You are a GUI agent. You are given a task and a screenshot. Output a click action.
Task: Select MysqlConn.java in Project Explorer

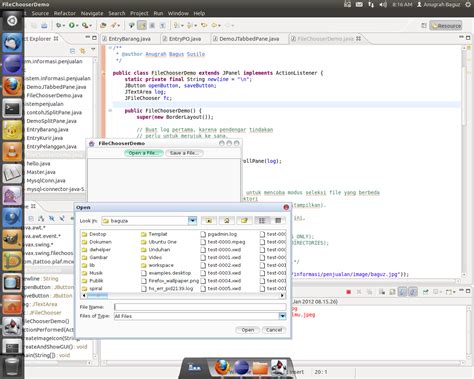(x=46, y=181)
